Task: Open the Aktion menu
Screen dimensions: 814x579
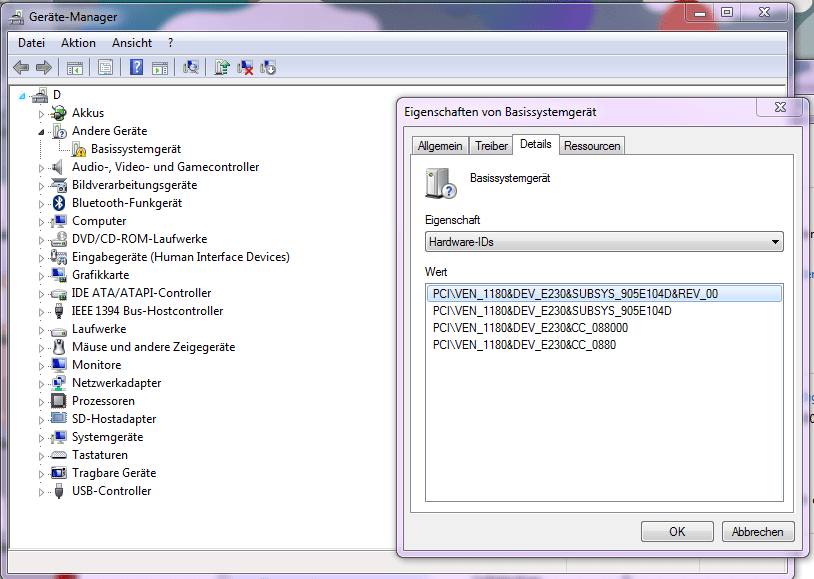Action: (x=78, y=43)
